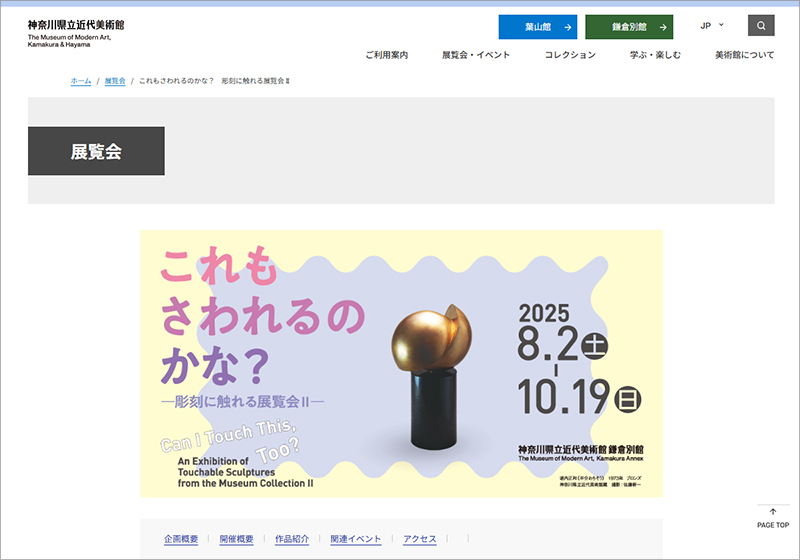Click the 展覧会 breadcrumb link
Viewport: 800px width, 560px height.
tap(115, 80)
